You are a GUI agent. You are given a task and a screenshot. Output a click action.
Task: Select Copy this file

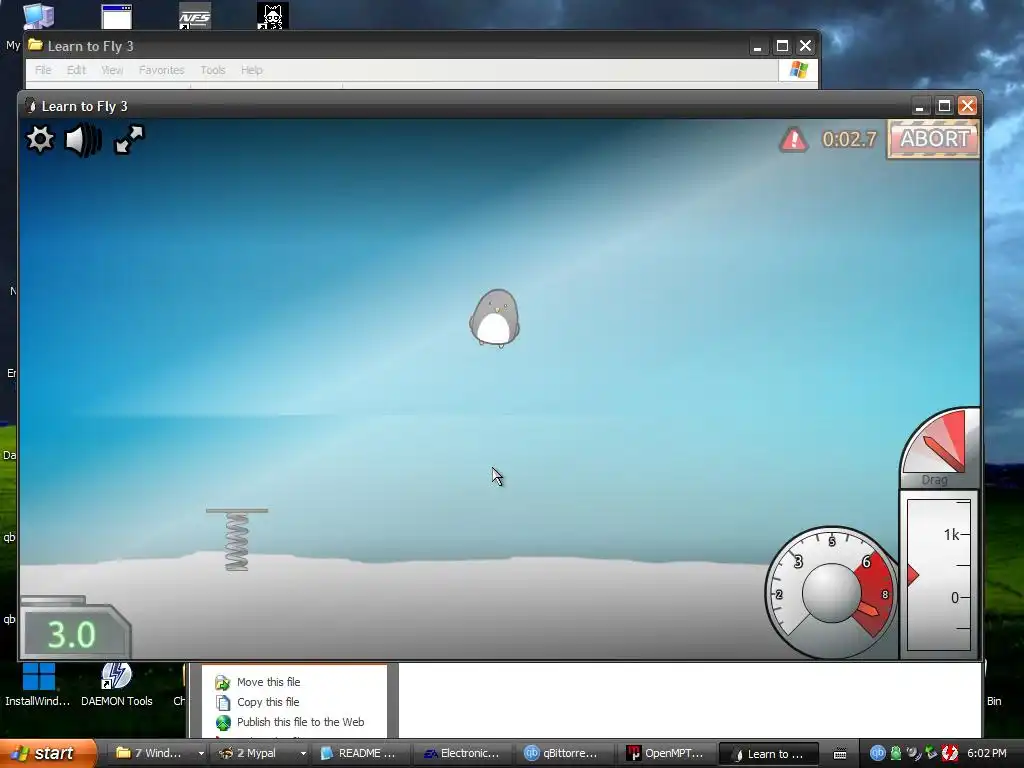tap(268, 702)
